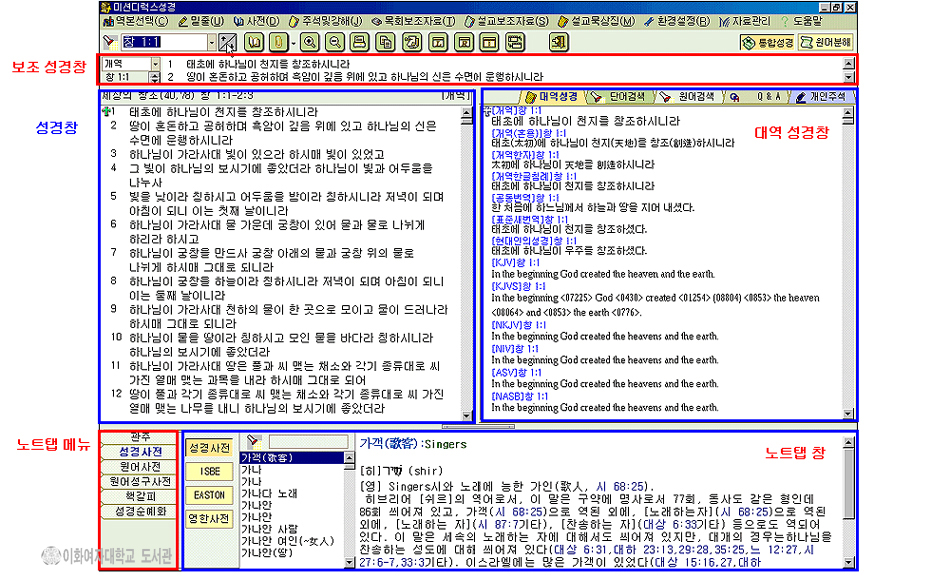Click the word list scrollbar down arrow
Image resolution: width=950 pixels, height=580 pixels.
[x=349, y=562]
